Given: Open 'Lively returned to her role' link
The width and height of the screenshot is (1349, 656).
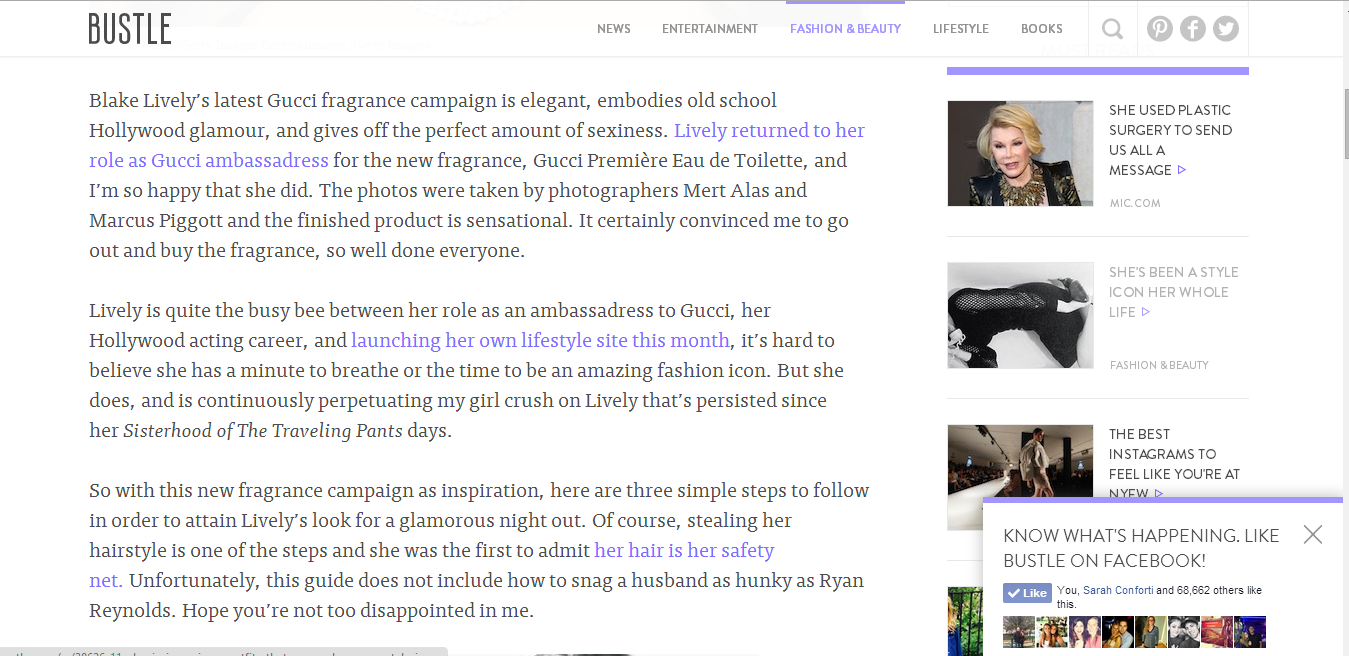Looking at the screenshot, I should [x=768, y=131].
